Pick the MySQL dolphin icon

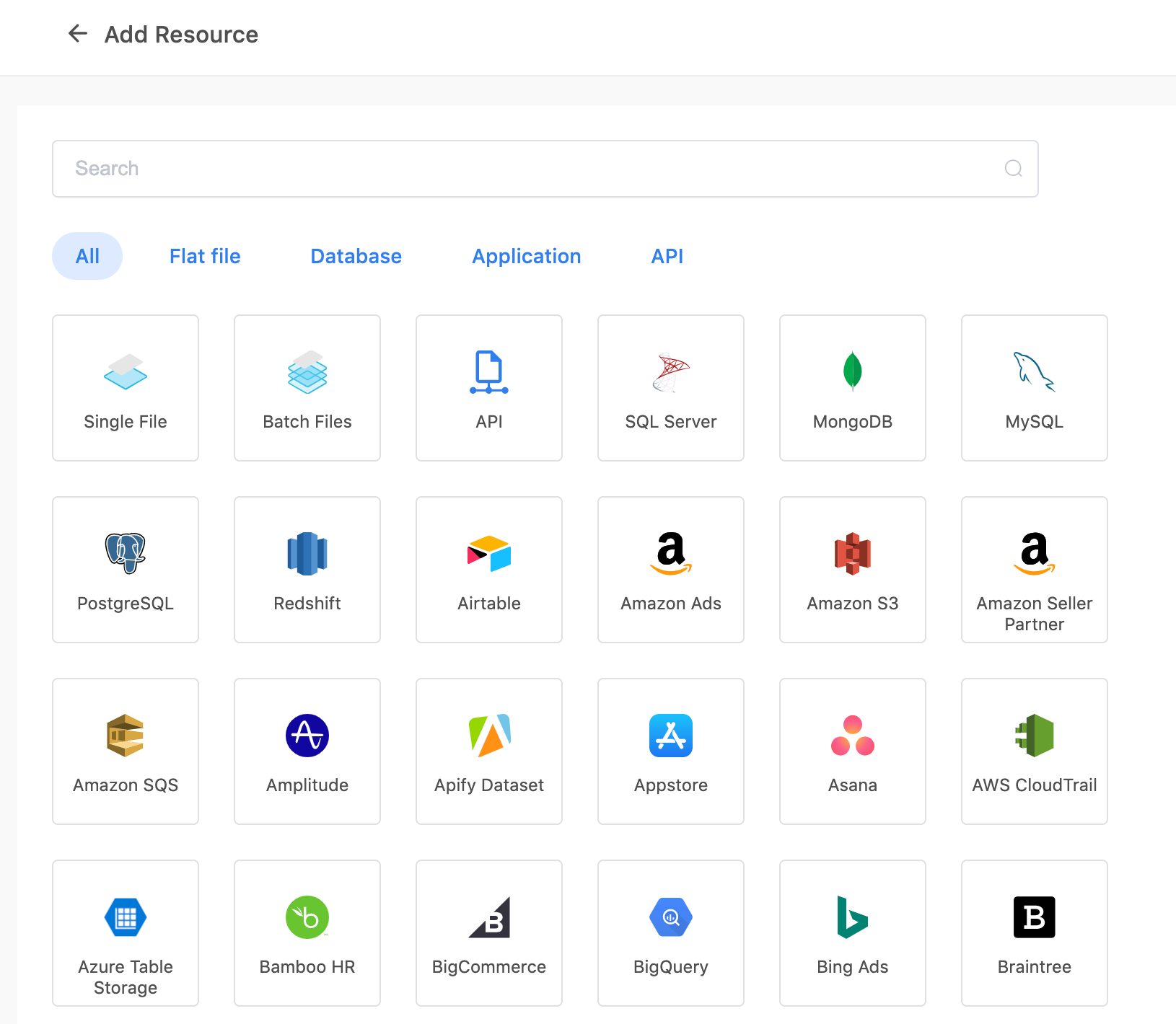(x=1035, y=371)
